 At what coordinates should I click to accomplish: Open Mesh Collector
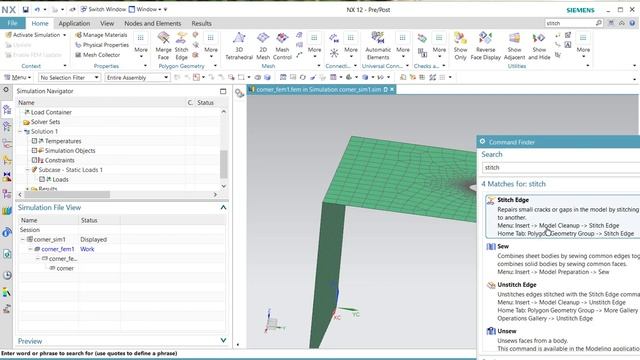click(98, 55)
